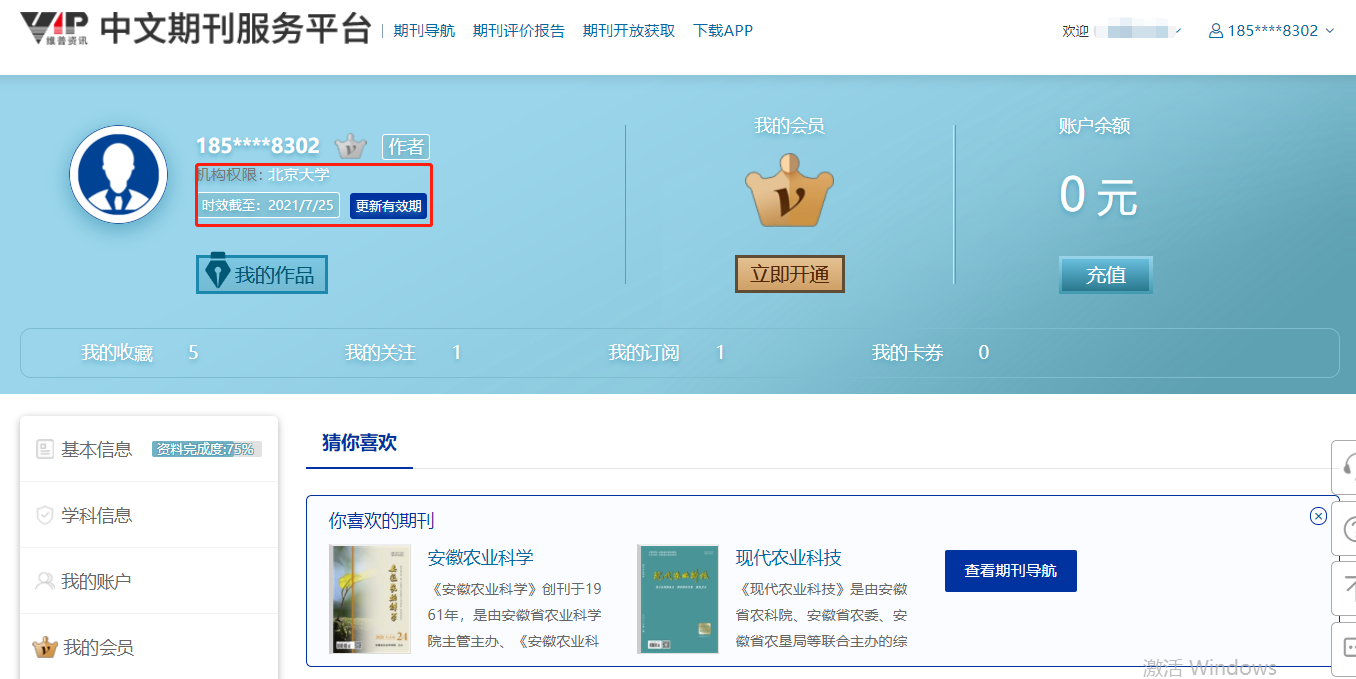Click the crown icon beside 185****8302
1356x679 pixels.
click(x=350, y=146)
